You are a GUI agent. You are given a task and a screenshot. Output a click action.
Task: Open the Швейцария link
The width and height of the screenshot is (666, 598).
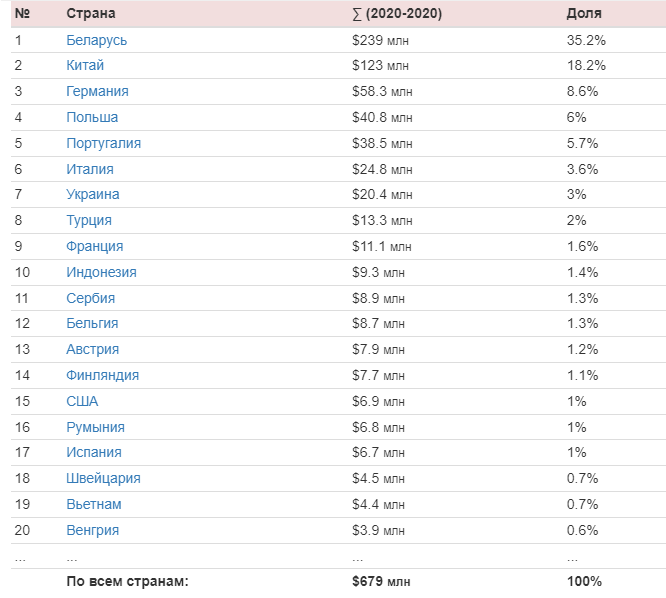103,478
